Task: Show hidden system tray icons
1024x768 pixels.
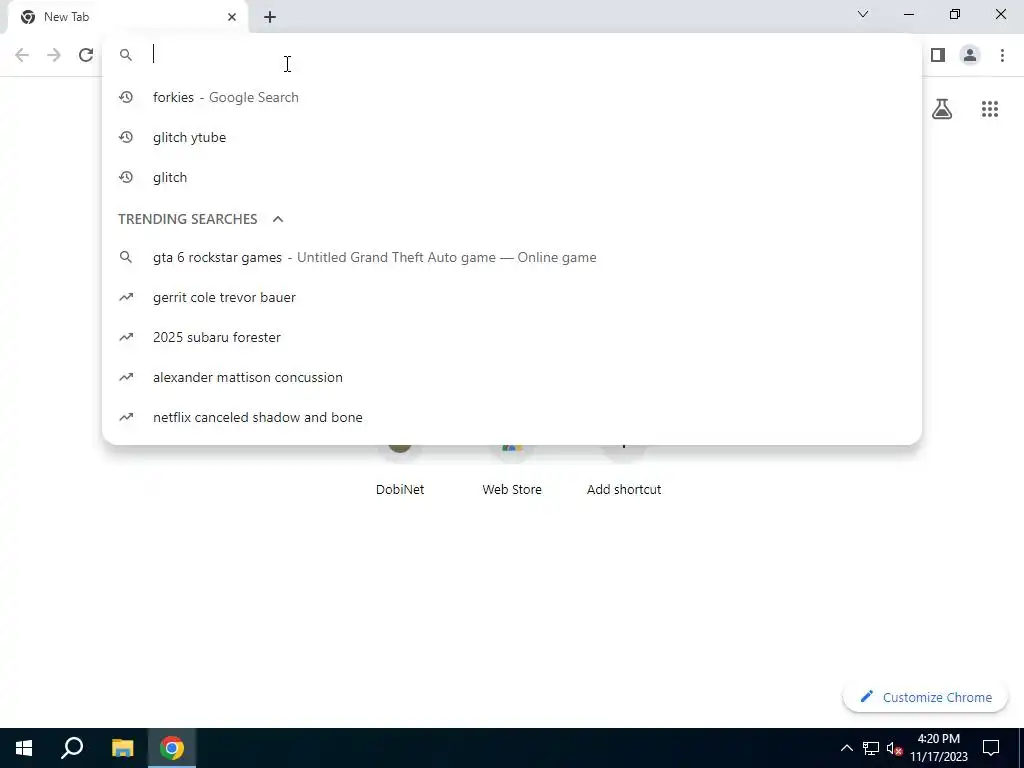Action: pos(846,748)
